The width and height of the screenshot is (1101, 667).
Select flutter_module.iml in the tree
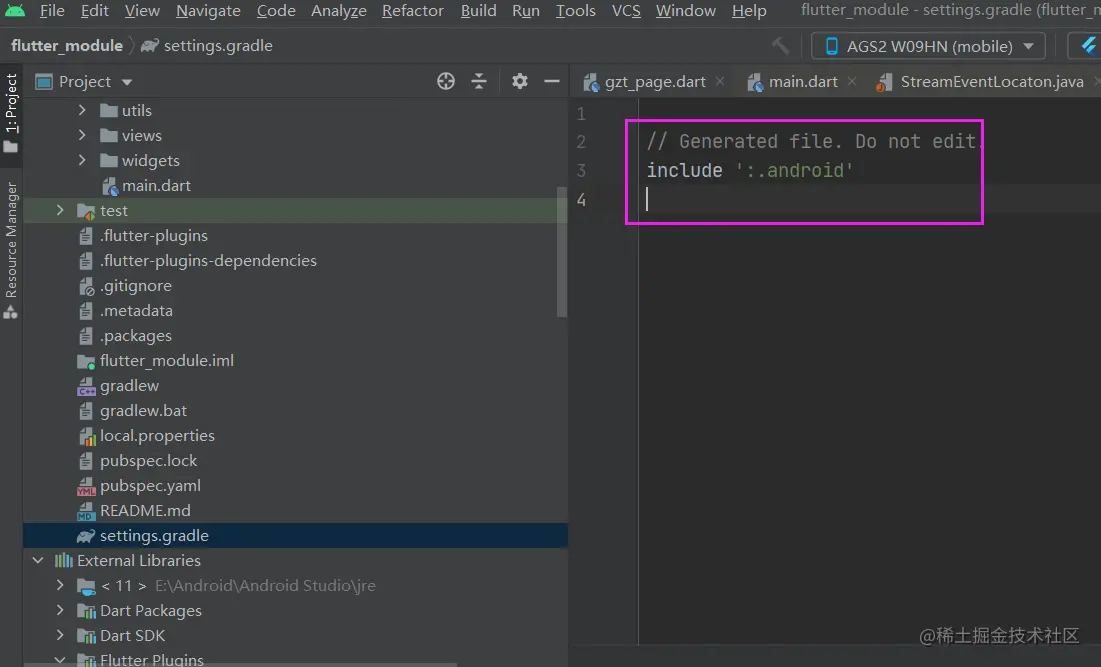166,360
